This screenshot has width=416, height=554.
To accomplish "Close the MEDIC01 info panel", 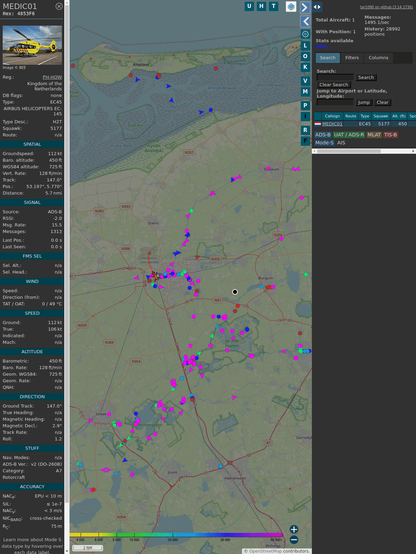I will click(59, 6).
